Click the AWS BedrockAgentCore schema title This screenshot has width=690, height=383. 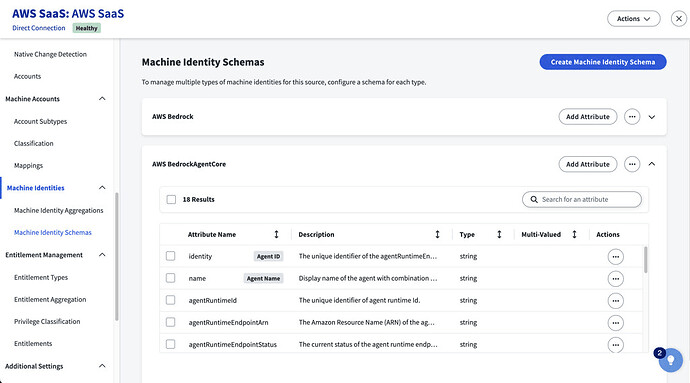click(189, 164)
